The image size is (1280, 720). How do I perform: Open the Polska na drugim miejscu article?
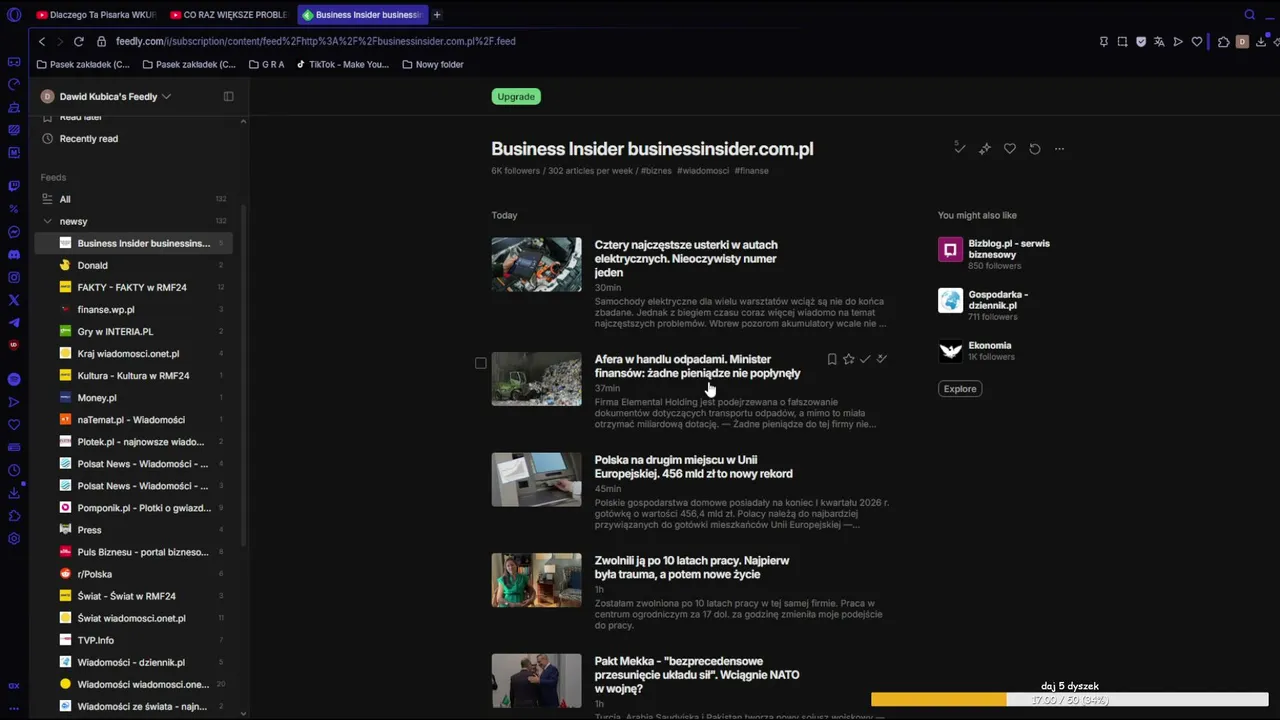tap(693, 467)
